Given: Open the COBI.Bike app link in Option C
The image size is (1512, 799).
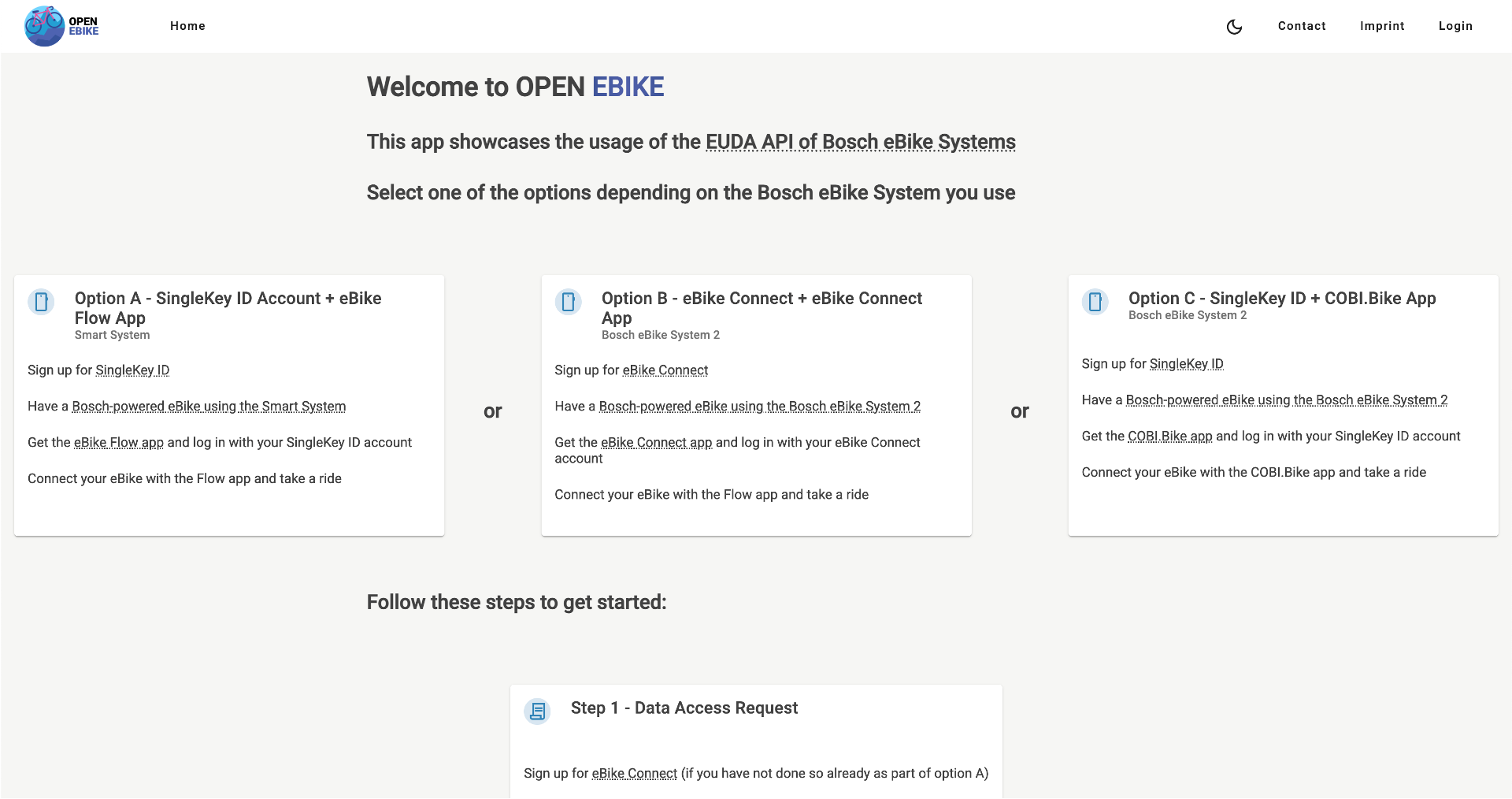Looking at the screenshot, I should pyautogui.click(x=1169, y=436).
